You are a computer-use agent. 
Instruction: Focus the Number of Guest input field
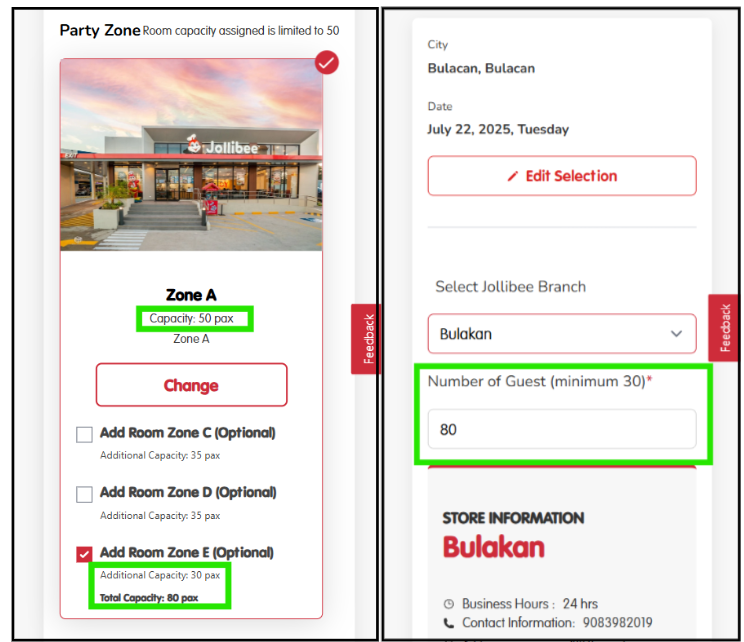pos(561,429)
